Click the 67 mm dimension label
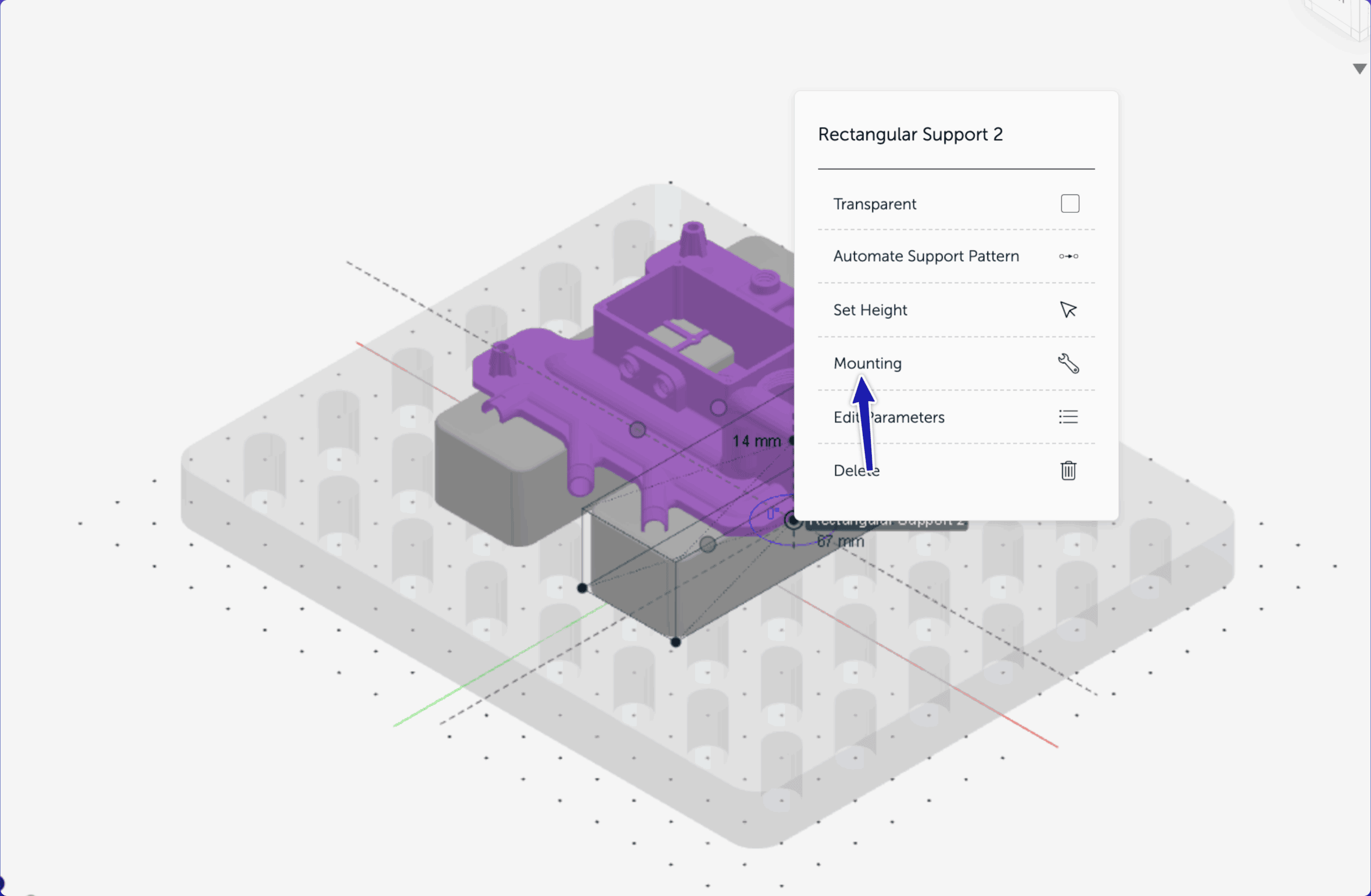The height and width of the screenshot is (896, 1371). pos(840,541)
